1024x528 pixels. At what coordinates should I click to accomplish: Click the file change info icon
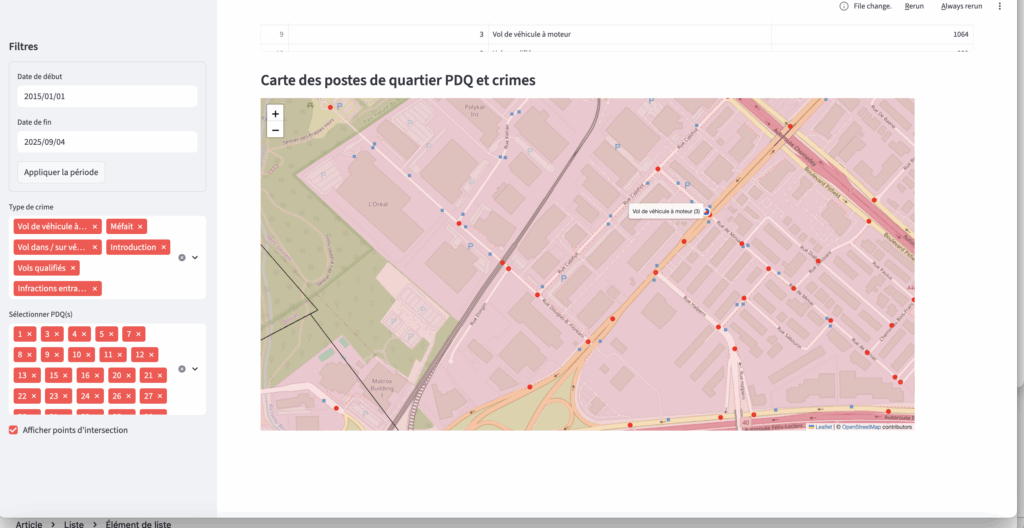pos(844,6)
